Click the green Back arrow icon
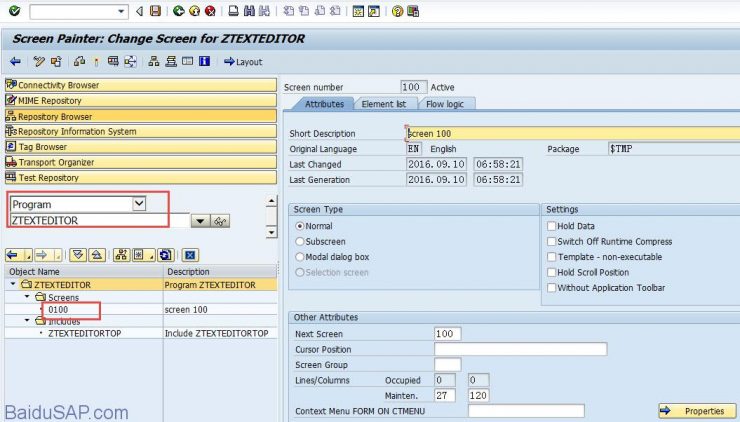740x422 pixels. [x=178, y=10]
